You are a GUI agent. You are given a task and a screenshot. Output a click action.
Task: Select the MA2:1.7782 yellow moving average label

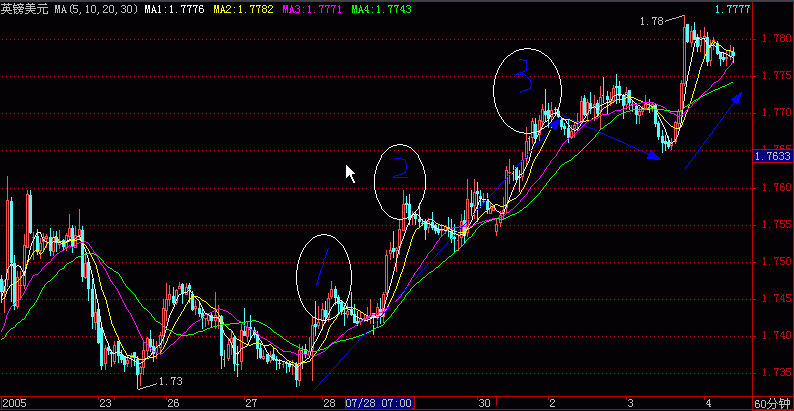[x=244, y=9]
